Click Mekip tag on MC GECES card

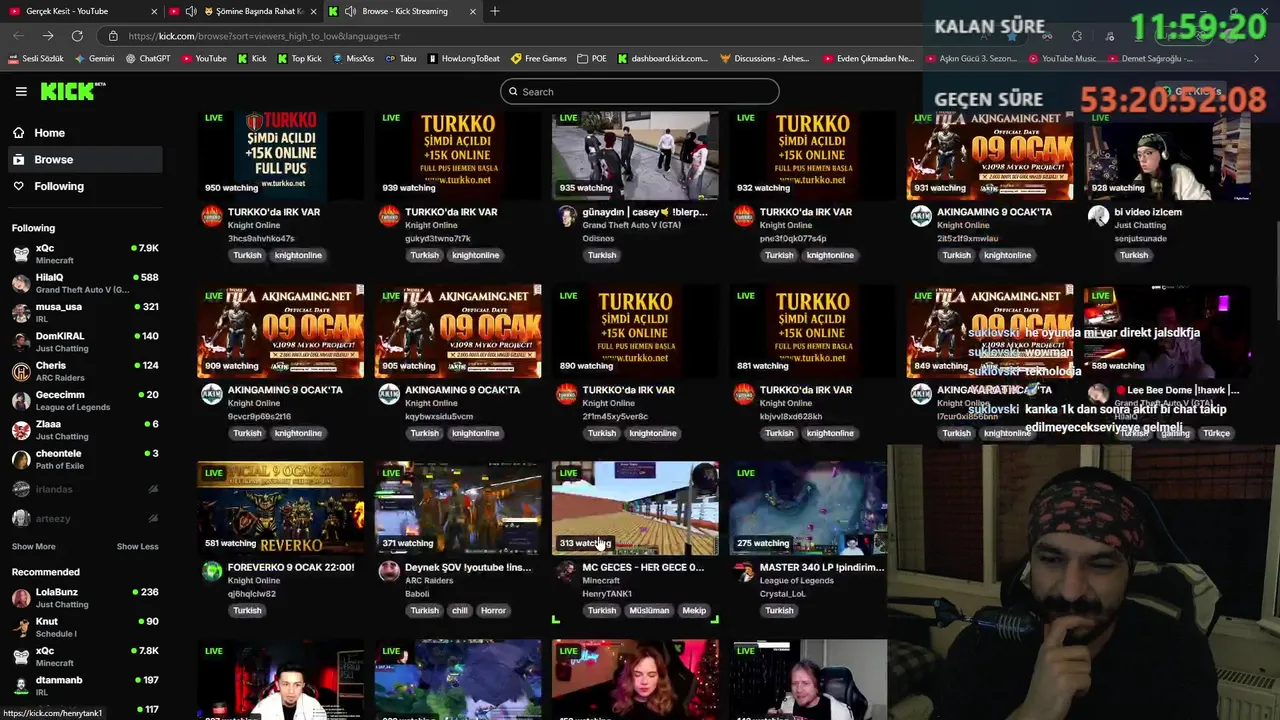pos(694,611)
